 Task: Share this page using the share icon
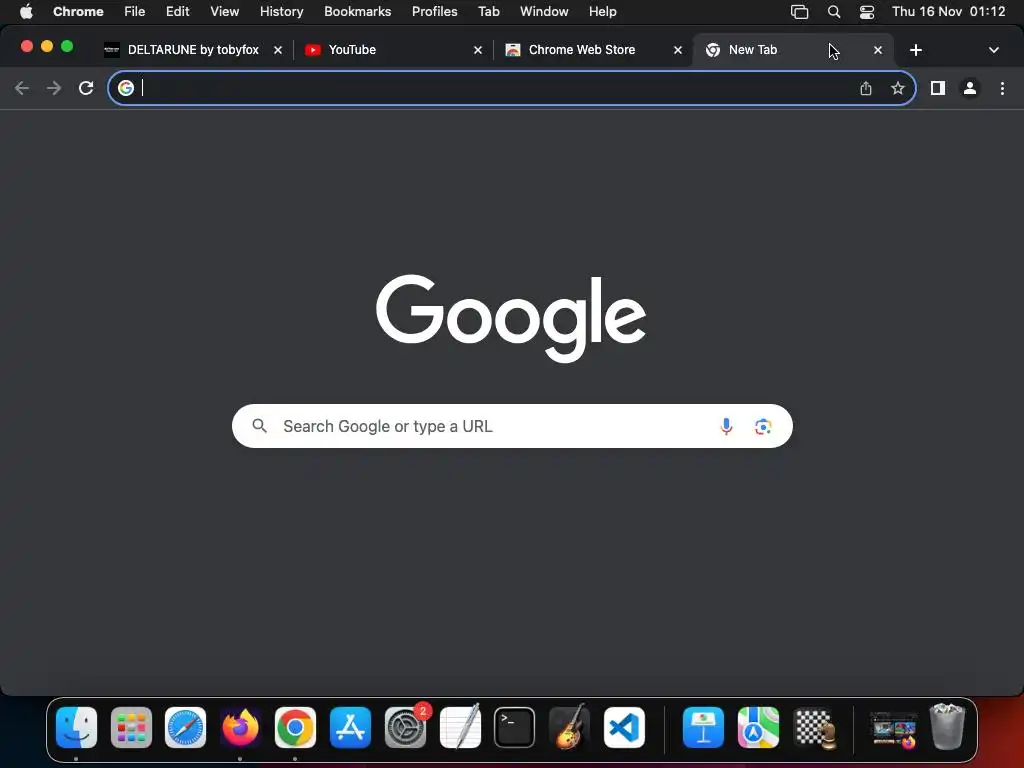point(866,88)
